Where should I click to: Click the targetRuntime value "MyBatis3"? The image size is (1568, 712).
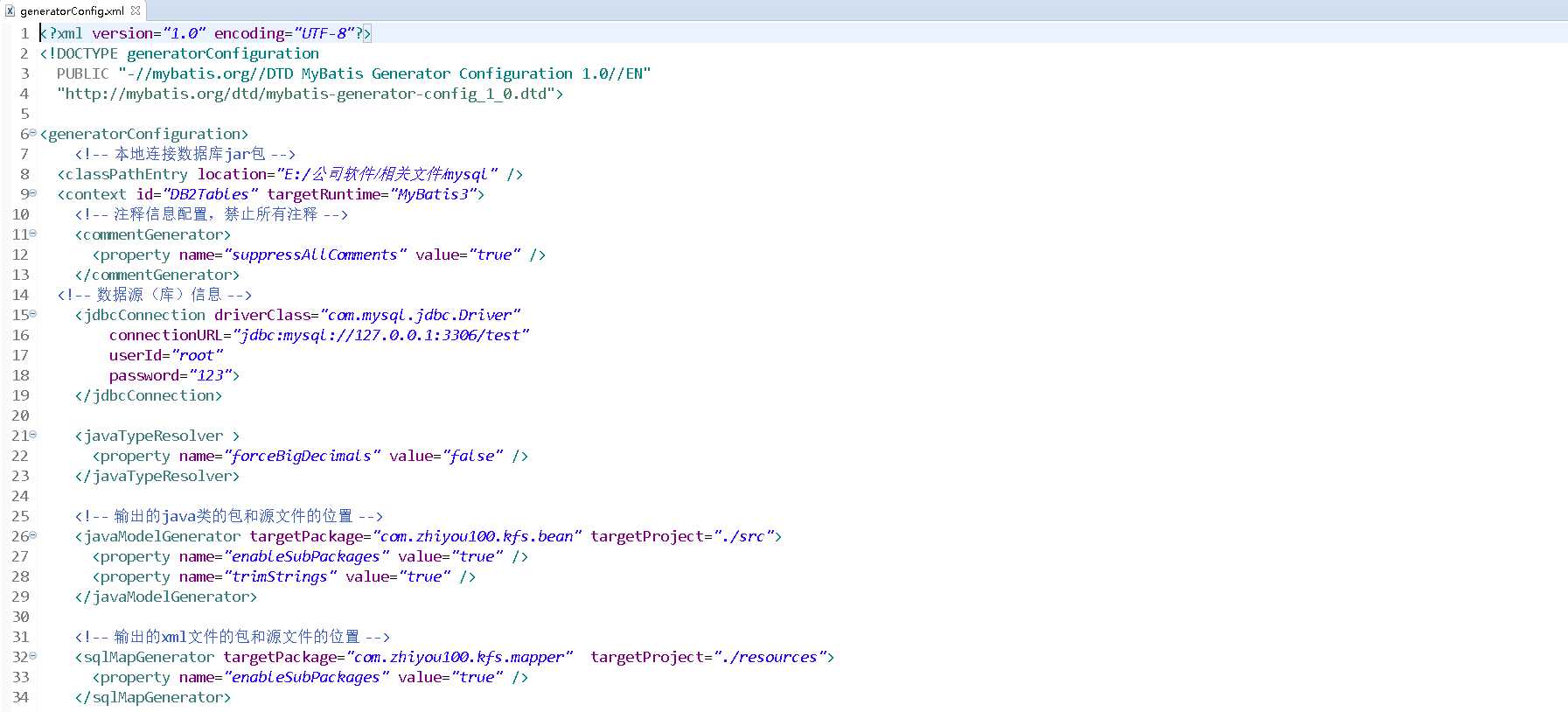[433, 194]
